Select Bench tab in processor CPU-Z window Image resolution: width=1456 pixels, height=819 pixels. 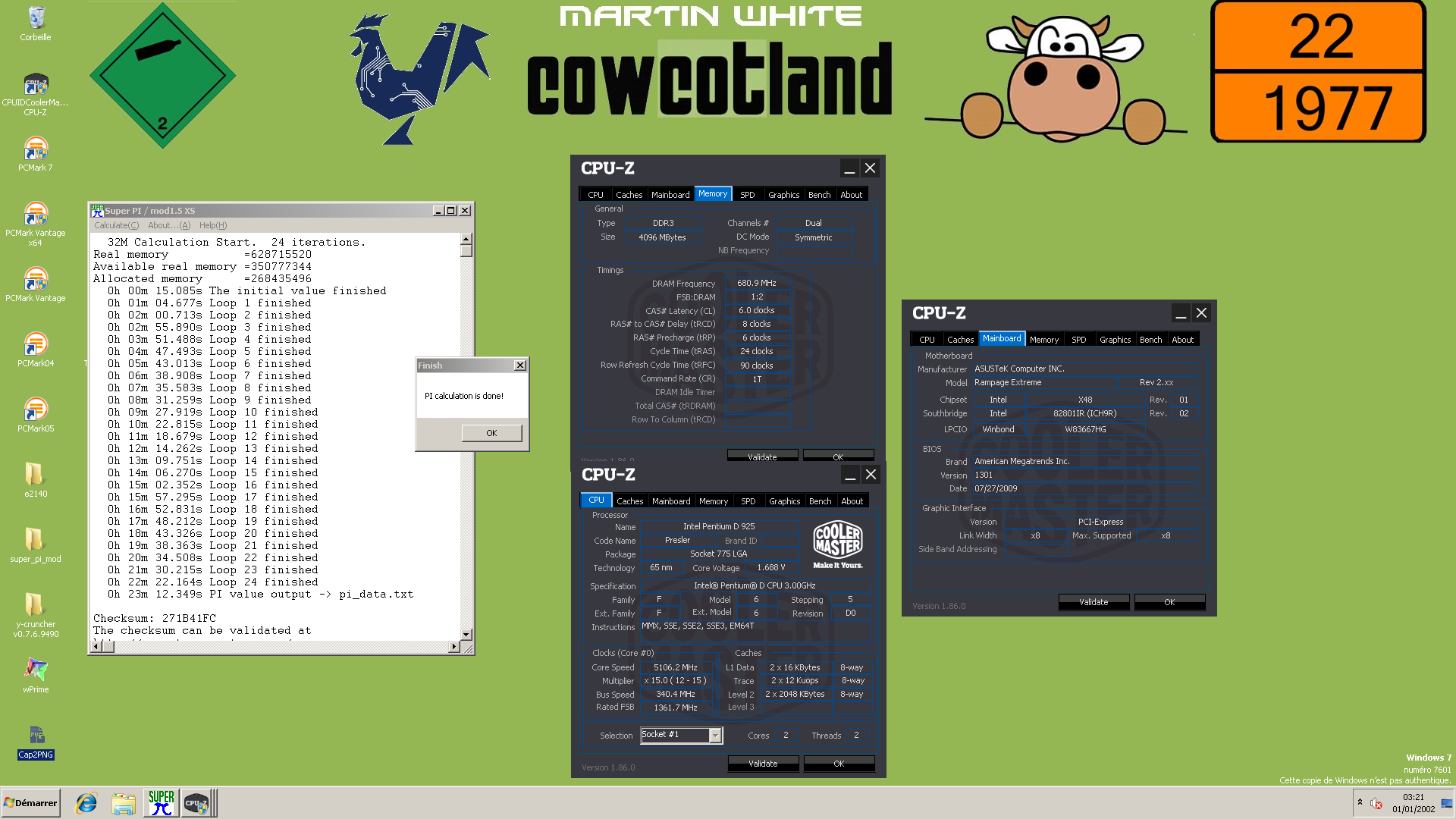click(820, 501)
